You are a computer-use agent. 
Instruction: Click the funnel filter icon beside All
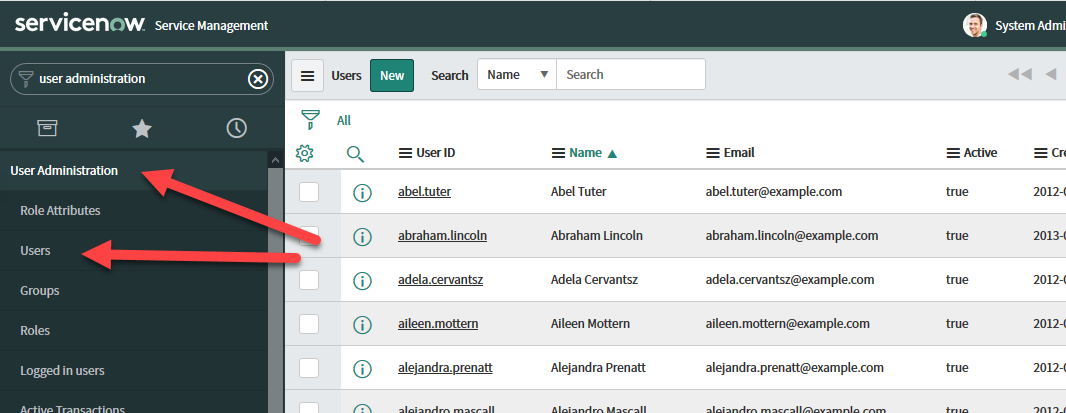pyautogui.click(x=310, y=119)
